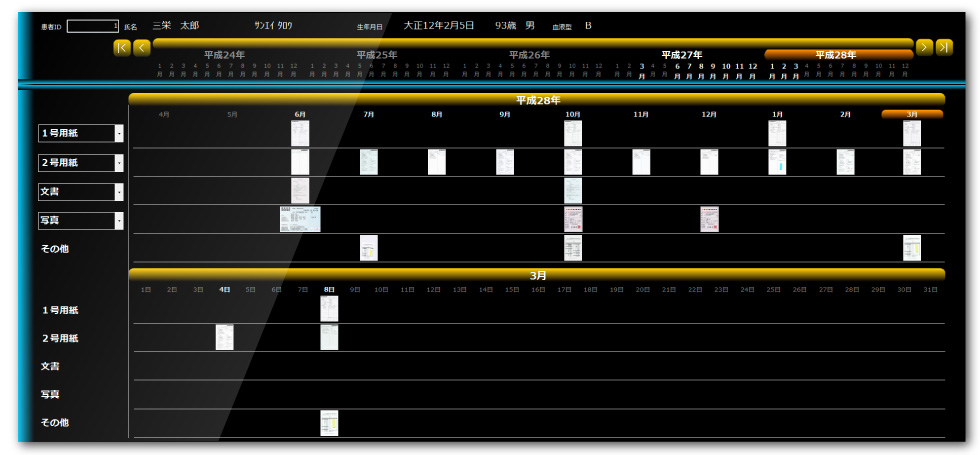Select 10月 in the month header
Viewport: 980px width, 455px height.
coord(572,115)
